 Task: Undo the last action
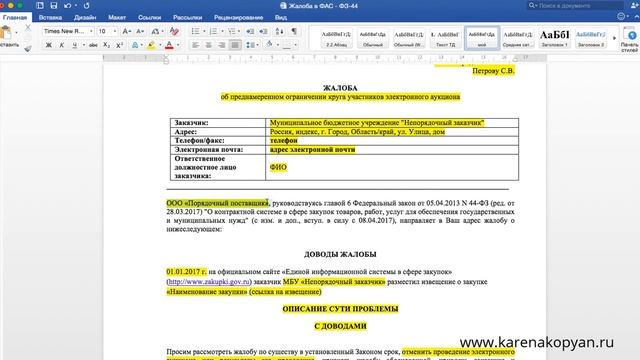pyautogui.click(x=68, y=6)
